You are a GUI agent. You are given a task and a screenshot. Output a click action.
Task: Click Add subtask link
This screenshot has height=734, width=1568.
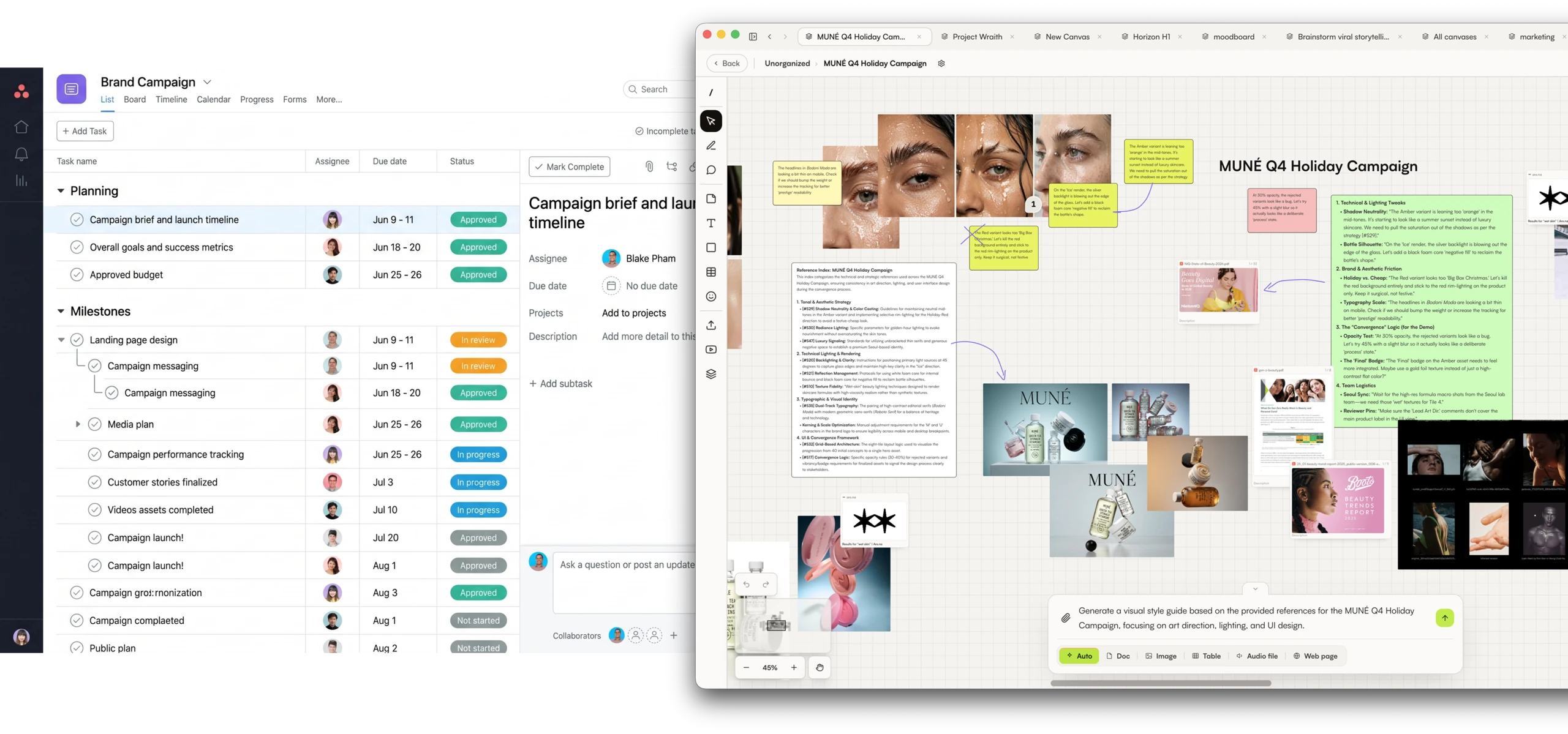click(560, 384)
